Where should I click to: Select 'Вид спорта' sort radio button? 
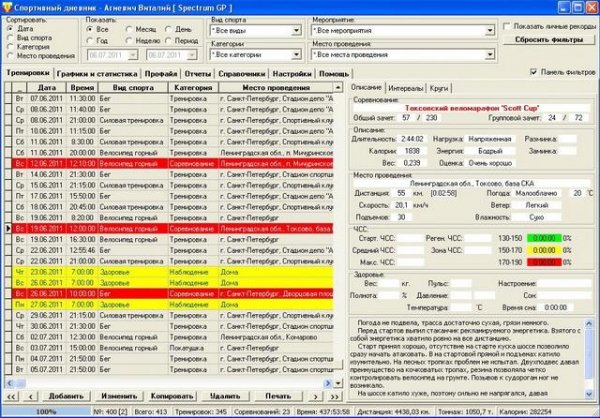tap(10, 40)
